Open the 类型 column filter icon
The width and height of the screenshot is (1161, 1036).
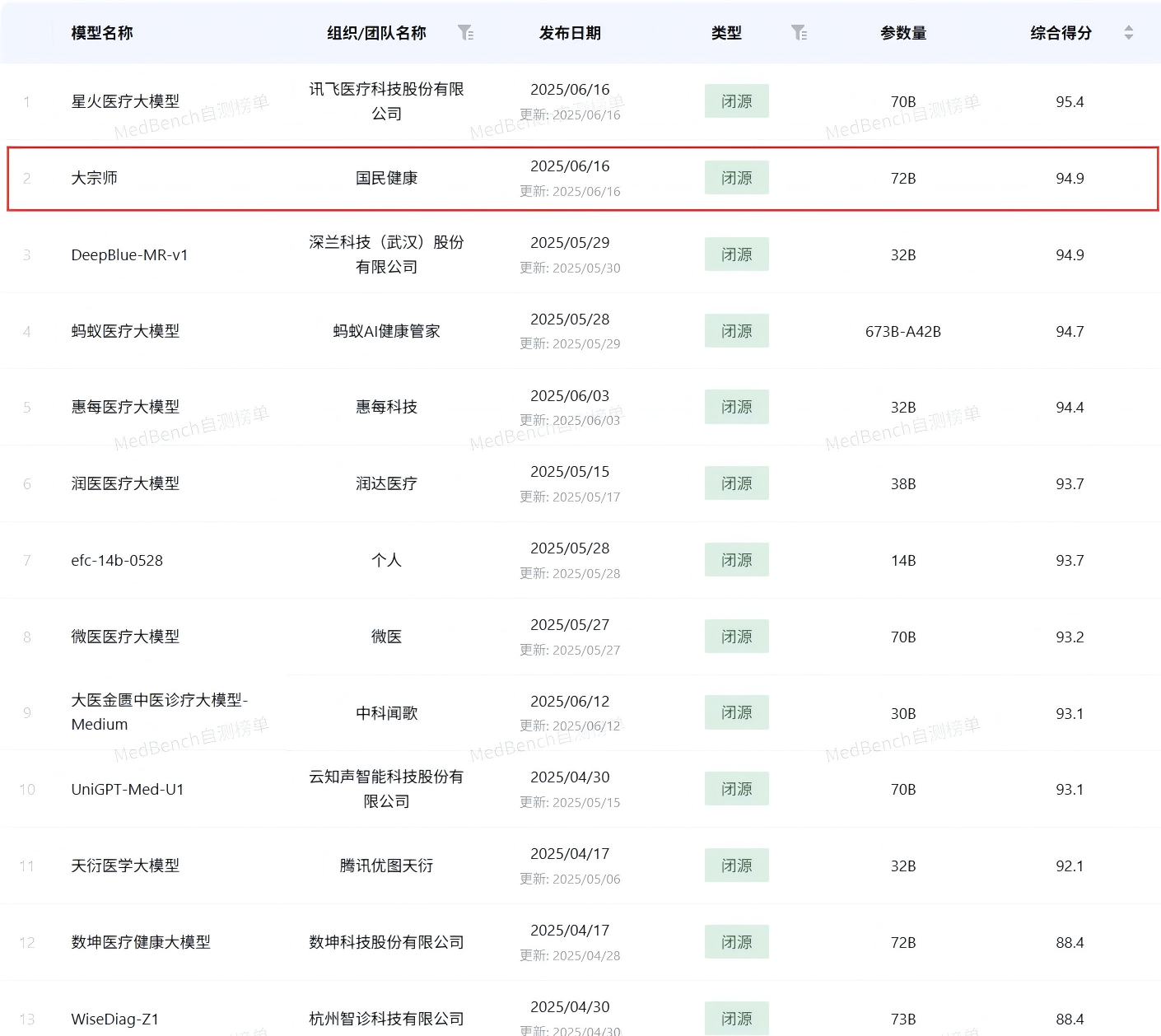800,33
